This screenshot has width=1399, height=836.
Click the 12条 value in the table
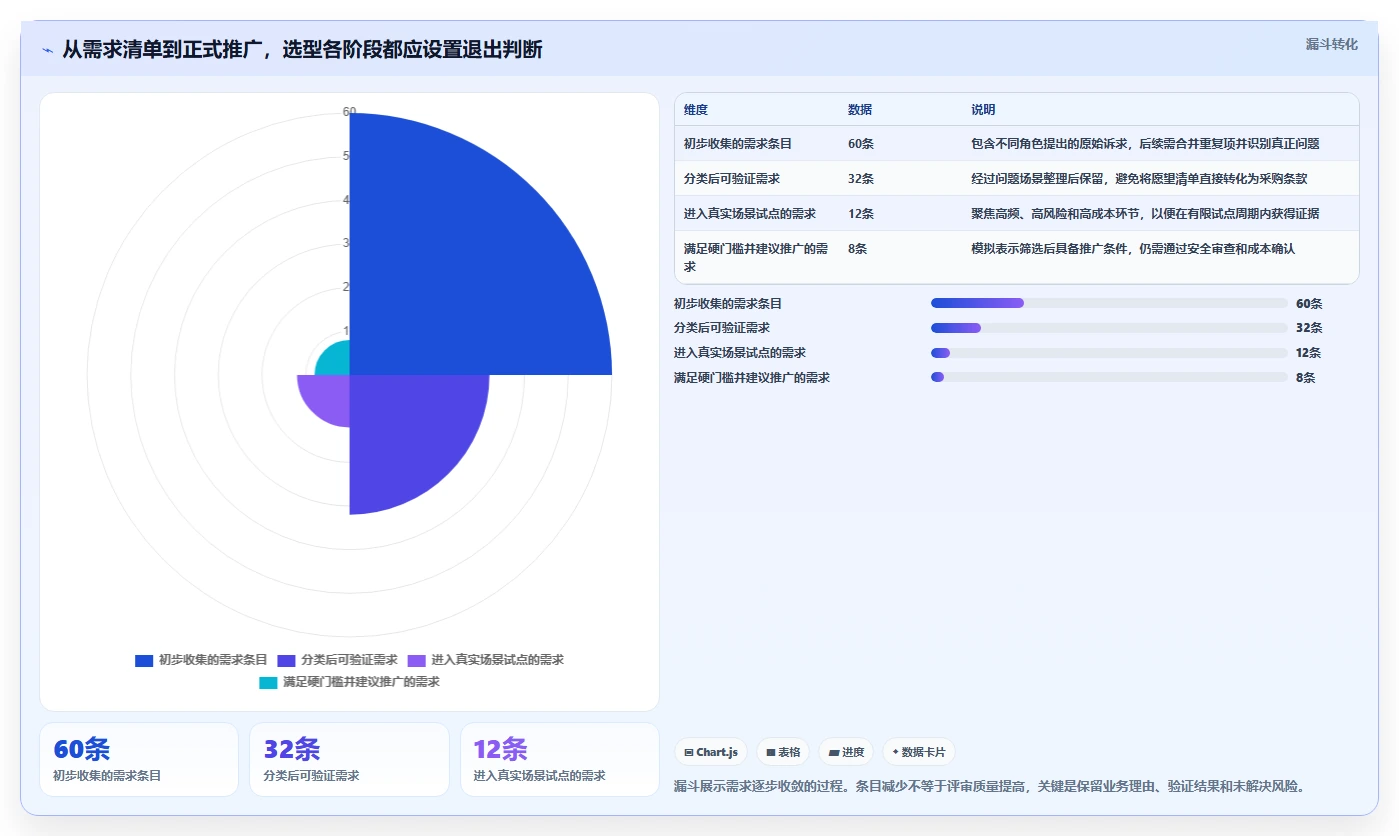point(861,214)
